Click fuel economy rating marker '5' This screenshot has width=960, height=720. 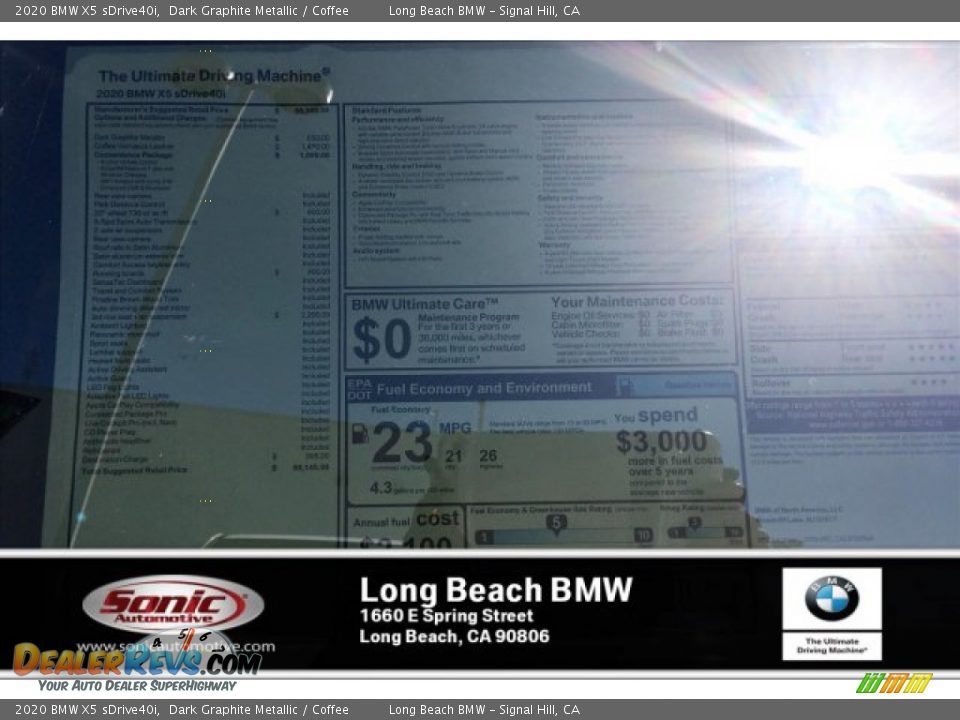(556, 523)
